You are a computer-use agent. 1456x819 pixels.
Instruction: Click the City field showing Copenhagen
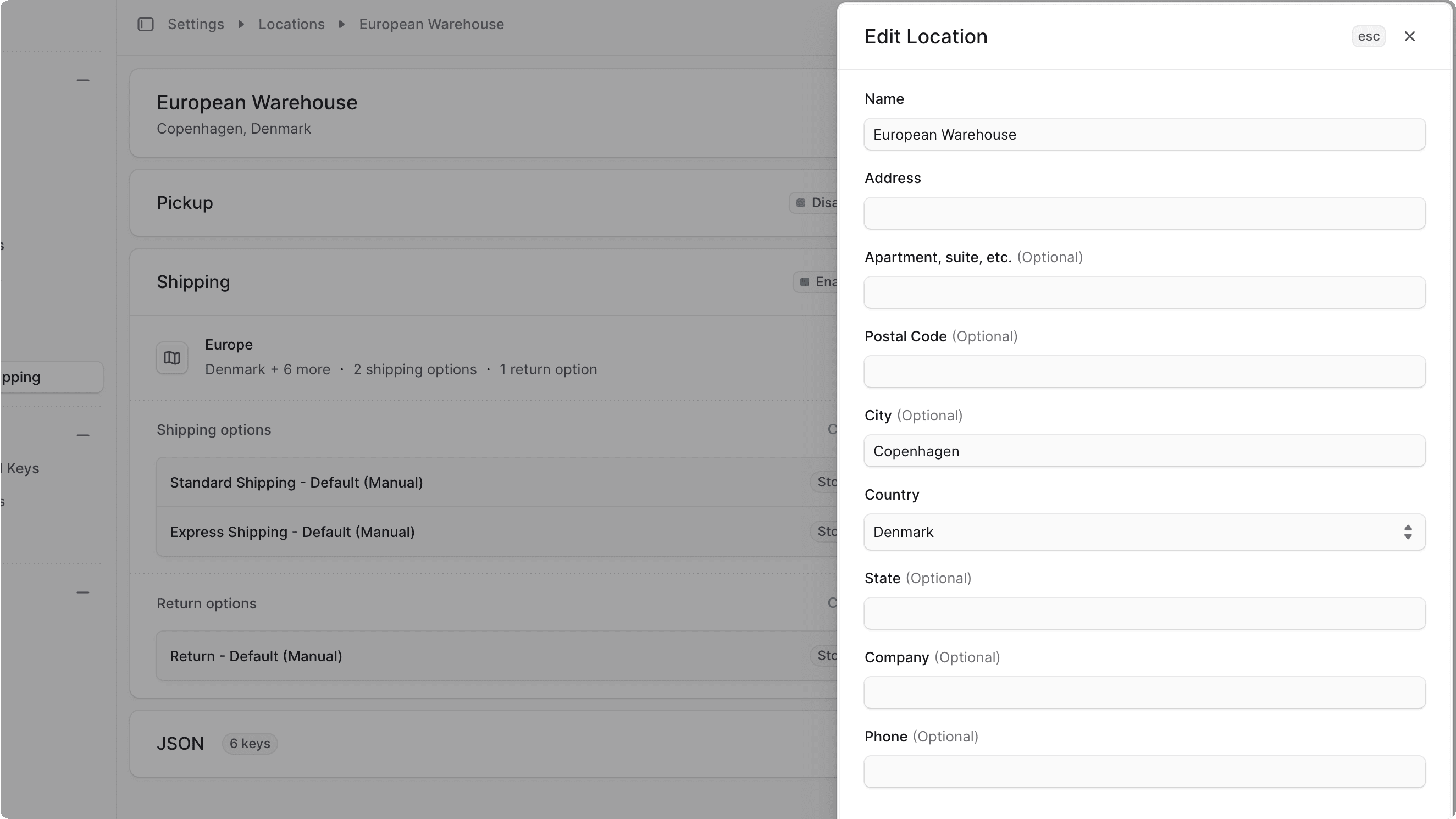[1143, 451]
